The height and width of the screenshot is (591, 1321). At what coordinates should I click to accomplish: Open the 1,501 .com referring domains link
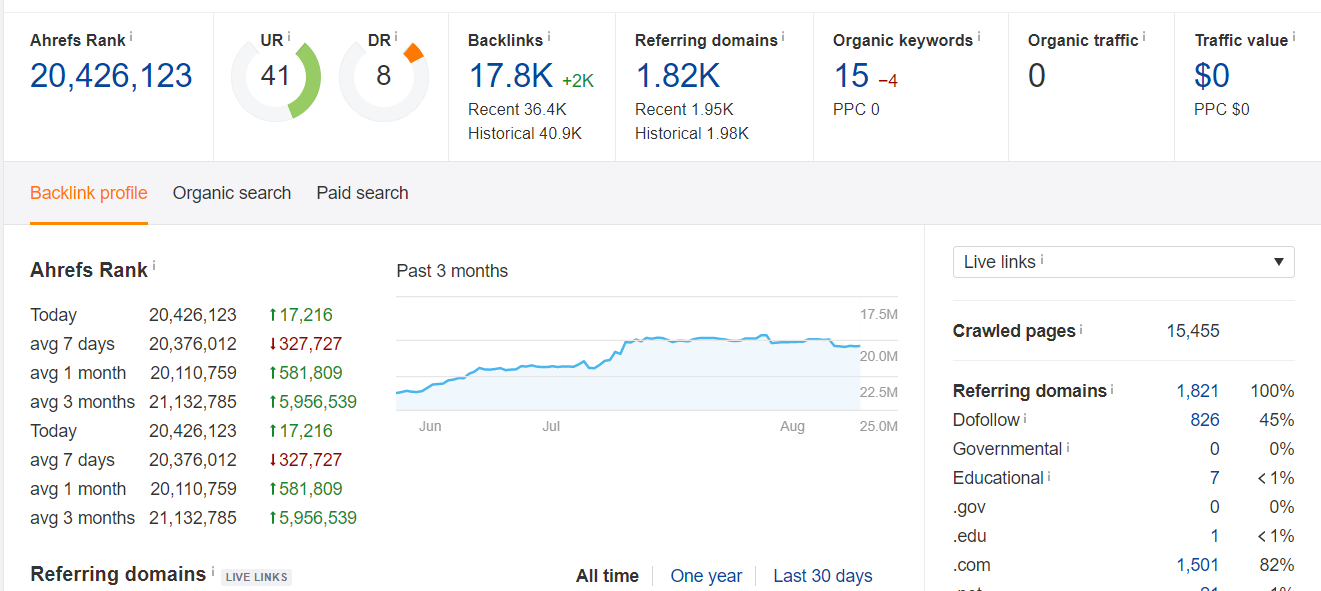1198,565
